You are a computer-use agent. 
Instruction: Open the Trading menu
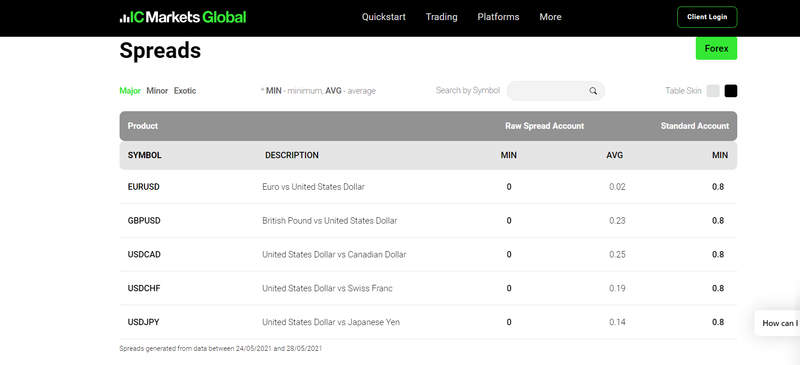point(441,17)
